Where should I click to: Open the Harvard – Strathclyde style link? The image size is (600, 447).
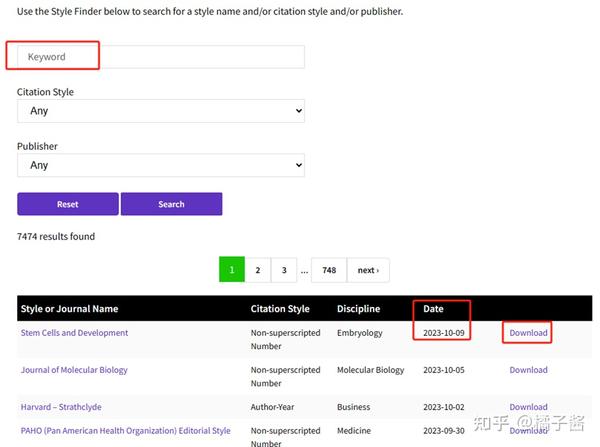pyautogui.click(x=61, y=407)
